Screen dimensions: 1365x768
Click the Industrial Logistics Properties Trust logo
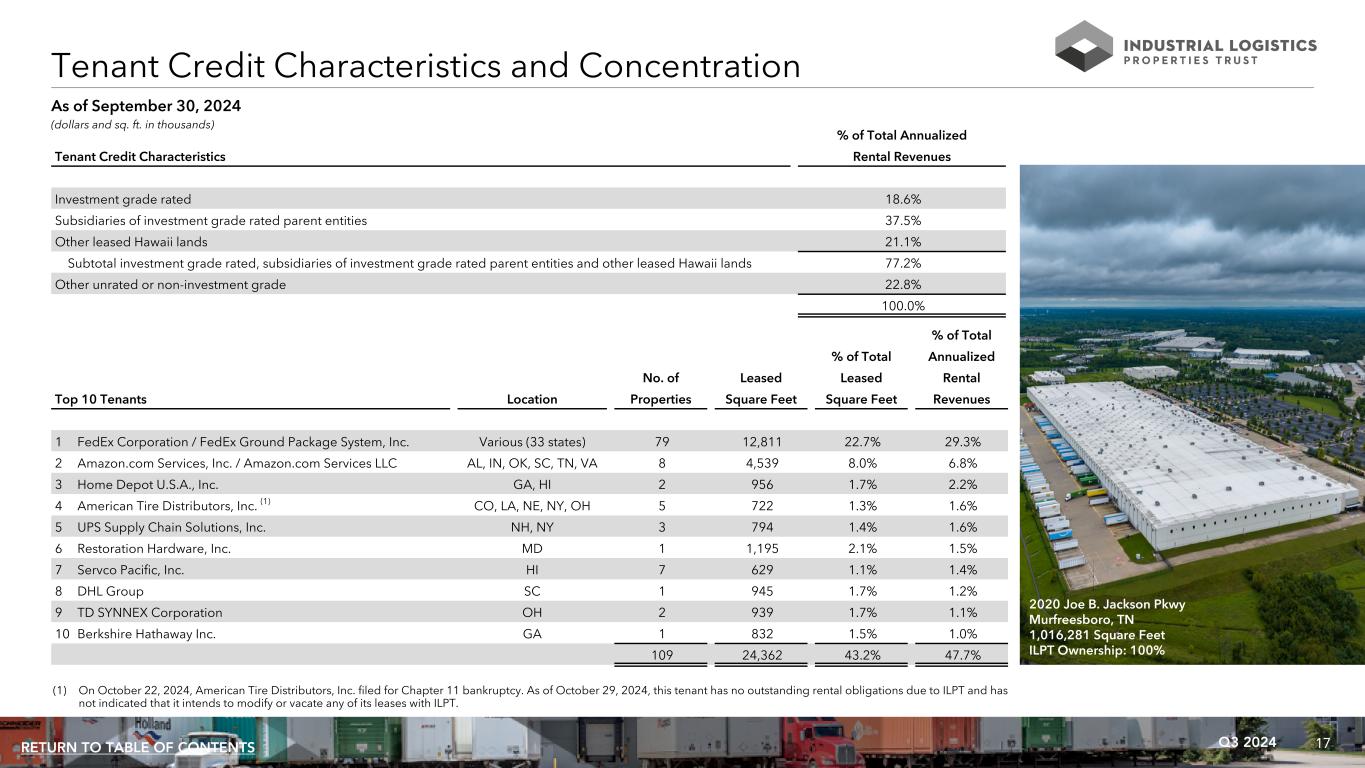[x=1185, y=46]
